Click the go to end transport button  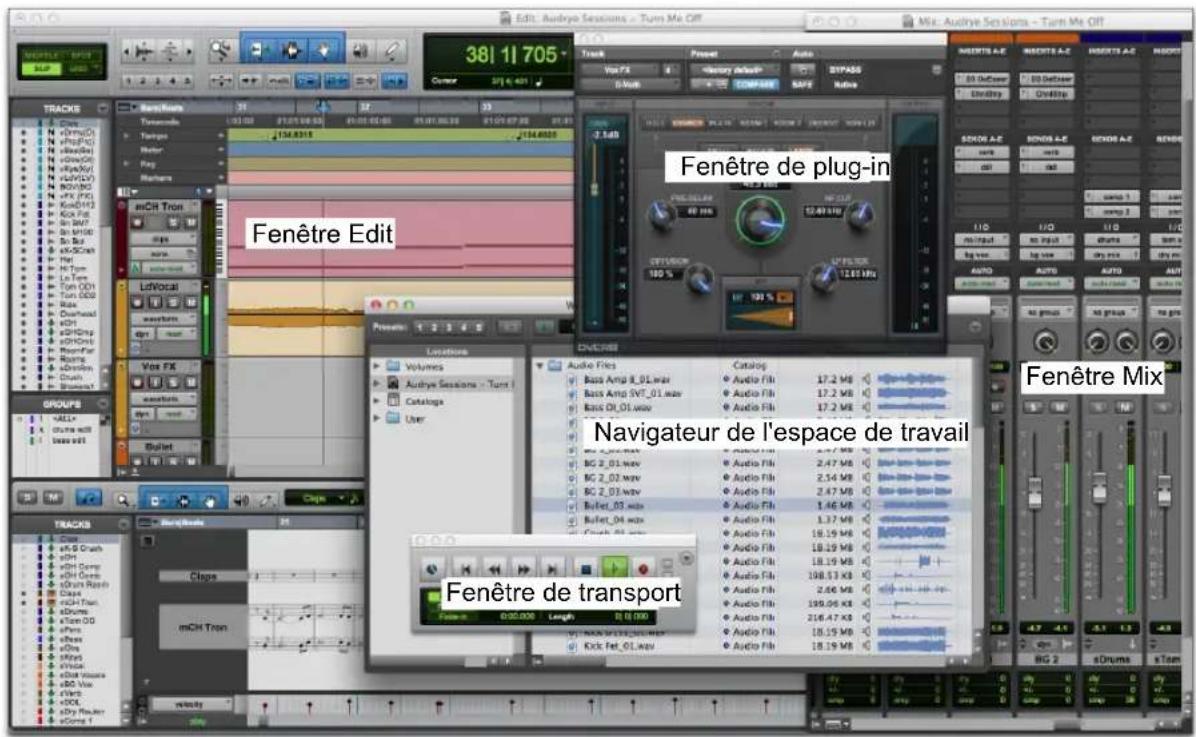pos(552,569)
